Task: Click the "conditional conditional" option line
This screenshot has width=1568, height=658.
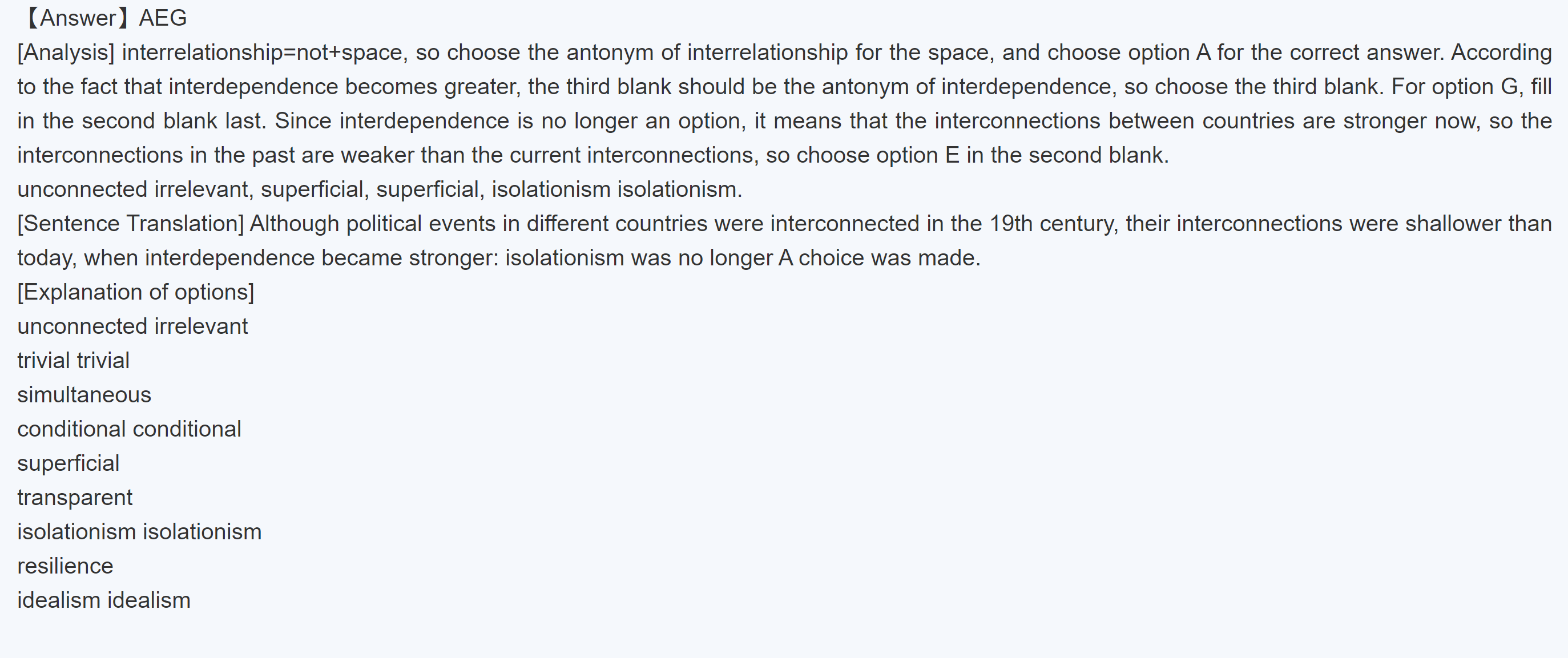Action: [129, 429]
